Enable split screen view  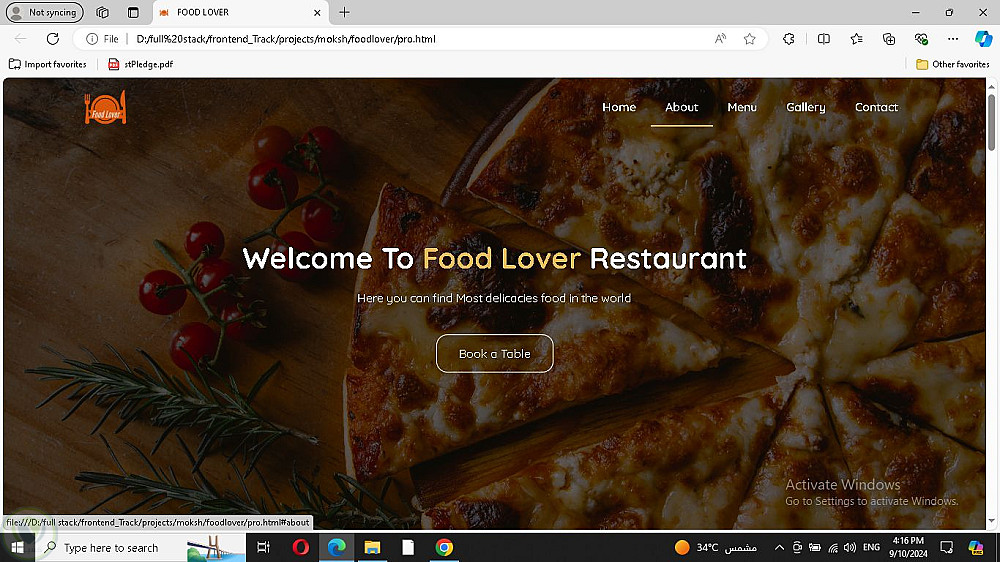(823, 39)
